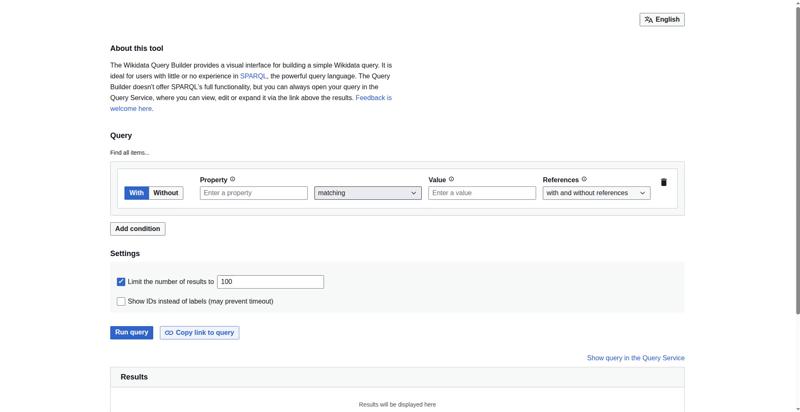Open the English language selector
This screenshot has width=800, height=412.
662,19
